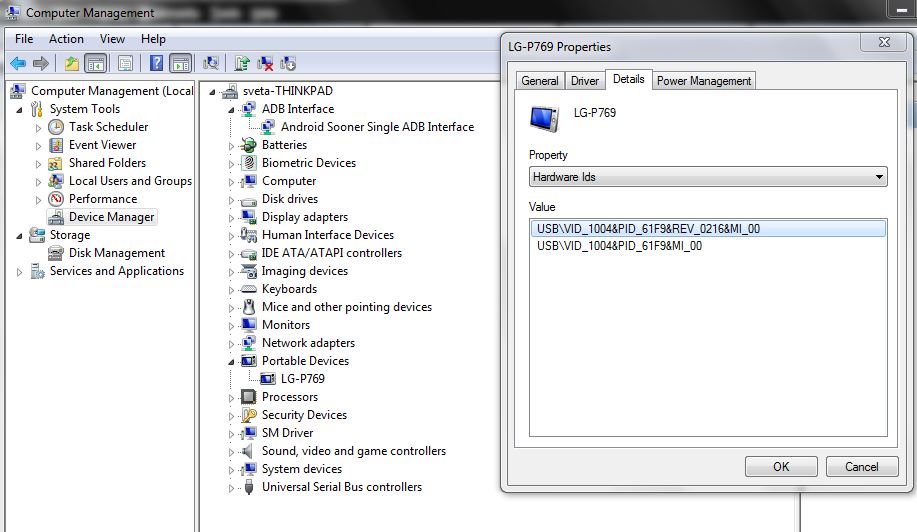The width and height of the screenshot is (917, 532).
Task: Click the Uninstall device toolbar icon
Action: (x=265, y=63)
